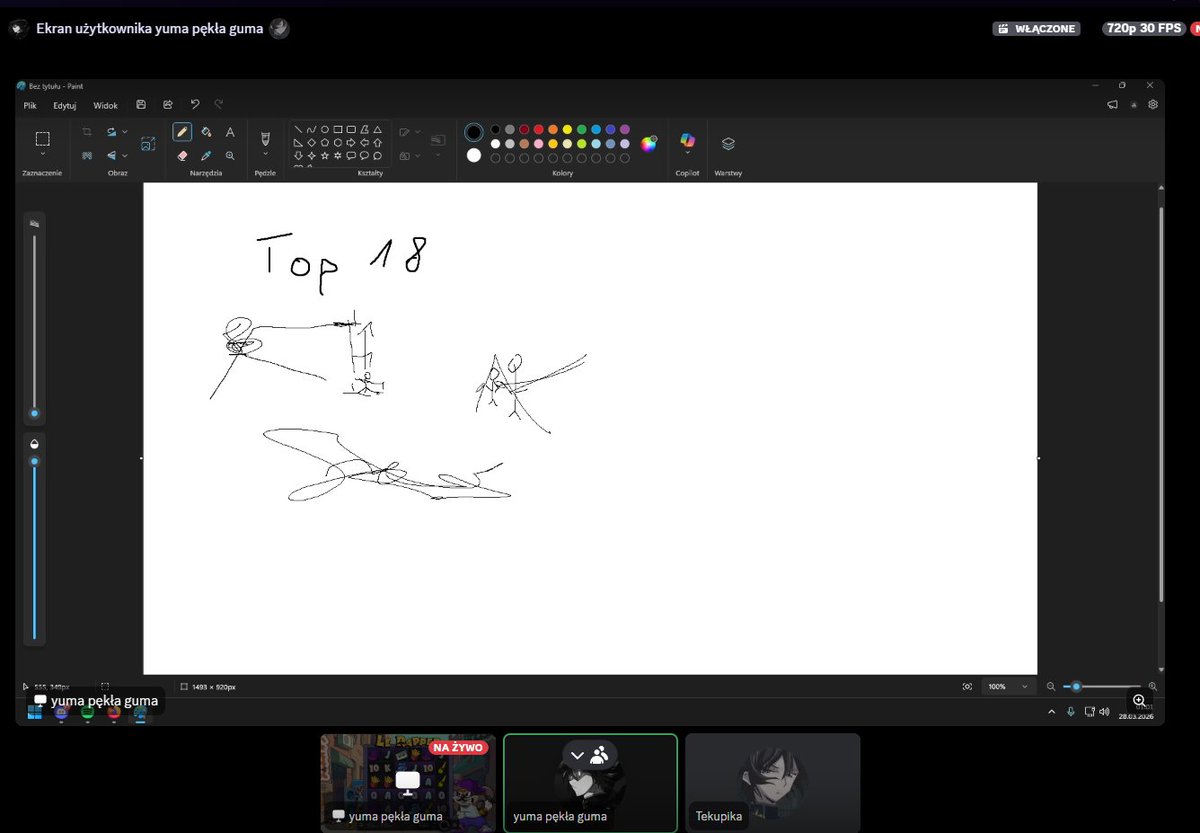The width and height of the screenshot is (1200, 833).
Task: Choose the Fill bucket tool
Action: (x=206, y=132)
